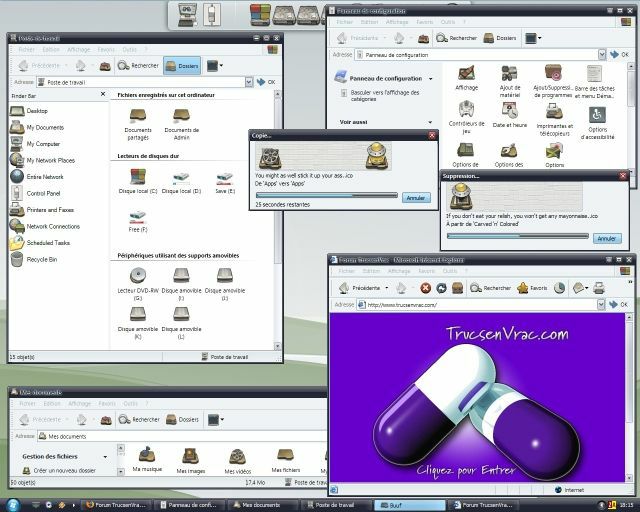Open Edition menu in Mes documents
The height and width of the screenshot is (512, 640).
click(52, 403)
